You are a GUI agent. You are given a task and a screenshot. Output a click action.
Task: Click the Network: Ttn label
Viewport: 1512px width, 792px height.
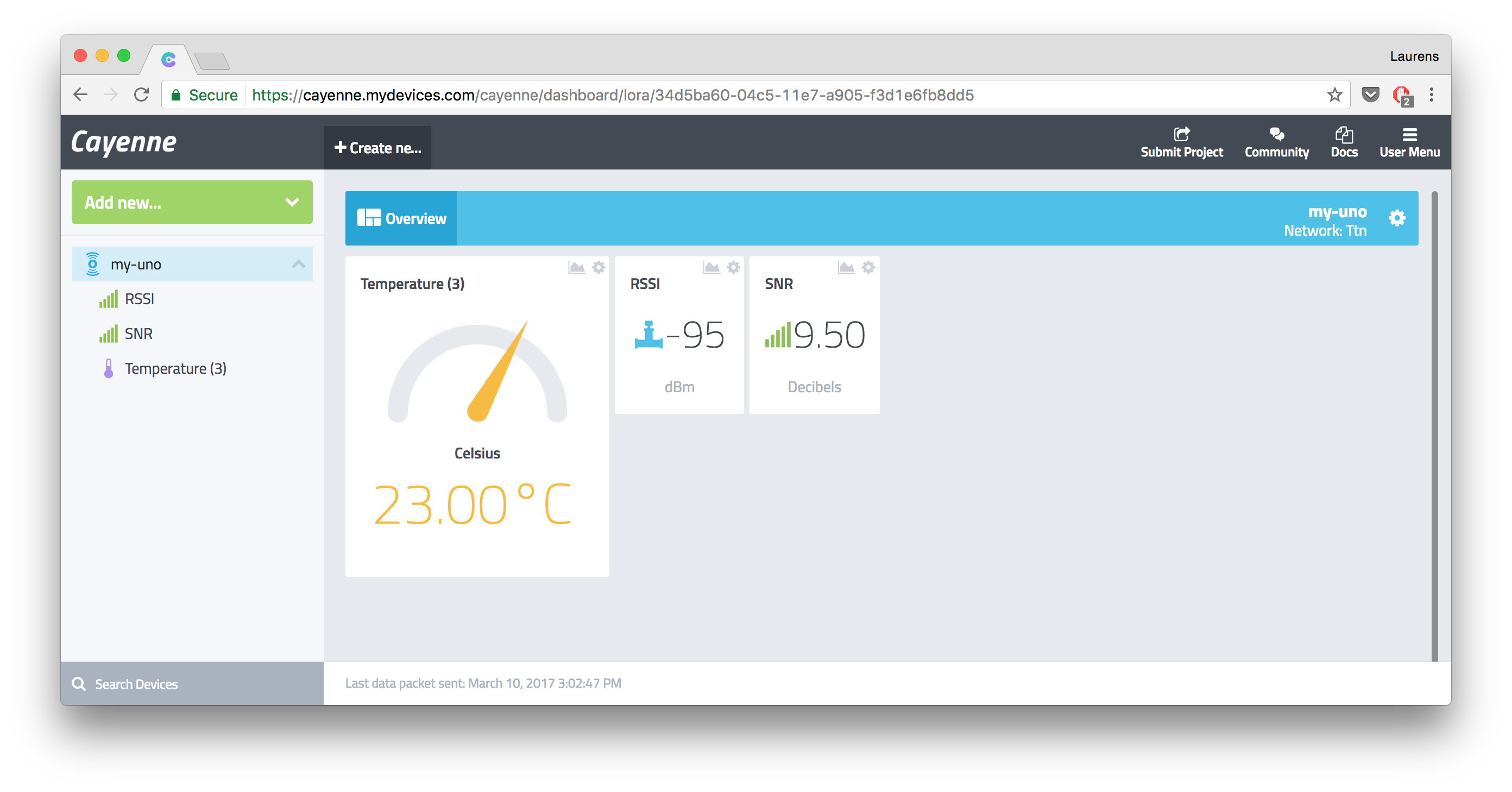tap(1325, 231)
